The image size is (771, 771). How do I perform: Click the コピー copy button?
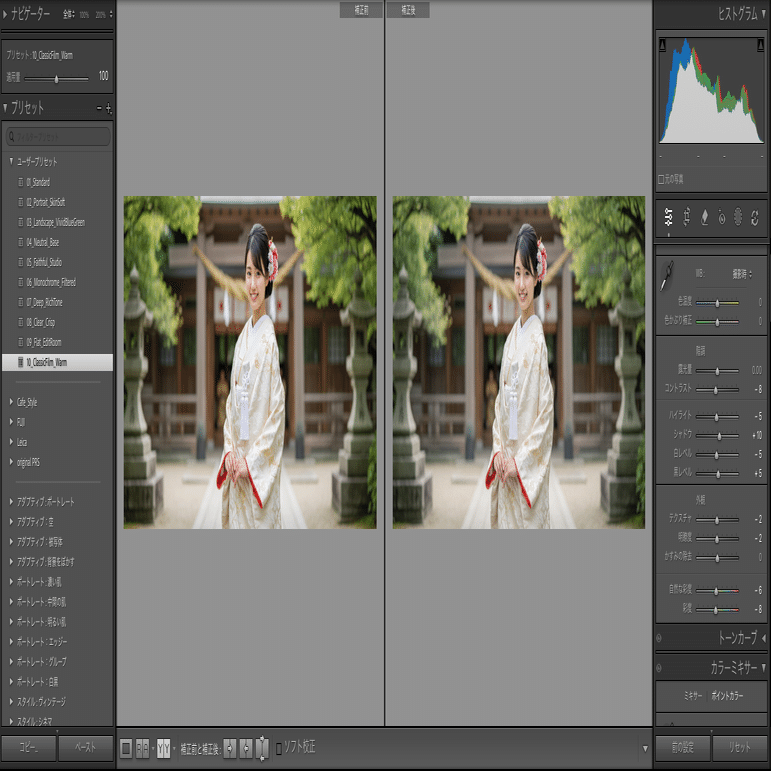click(x=29, y=748)
